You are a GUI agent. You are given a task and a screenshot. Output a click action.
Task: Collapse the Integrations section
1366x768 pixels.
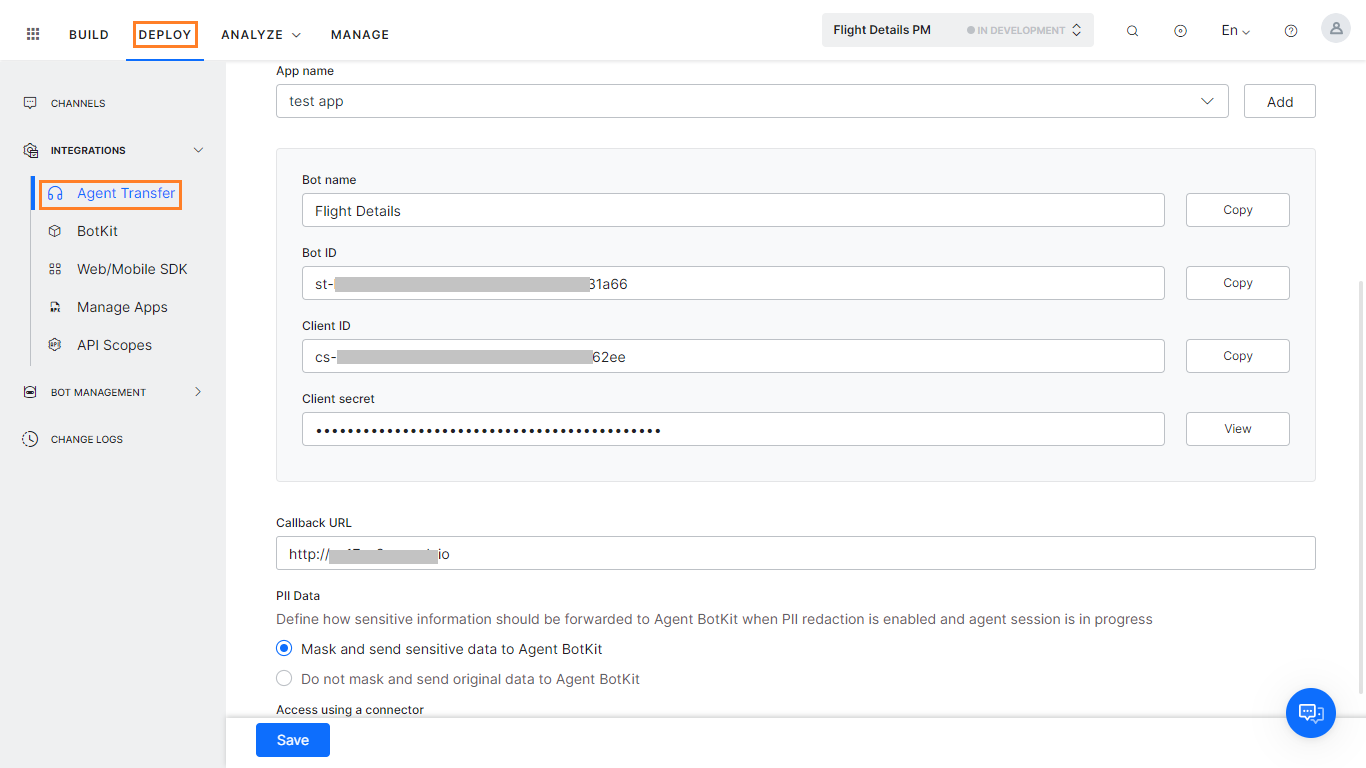(197, 150)
